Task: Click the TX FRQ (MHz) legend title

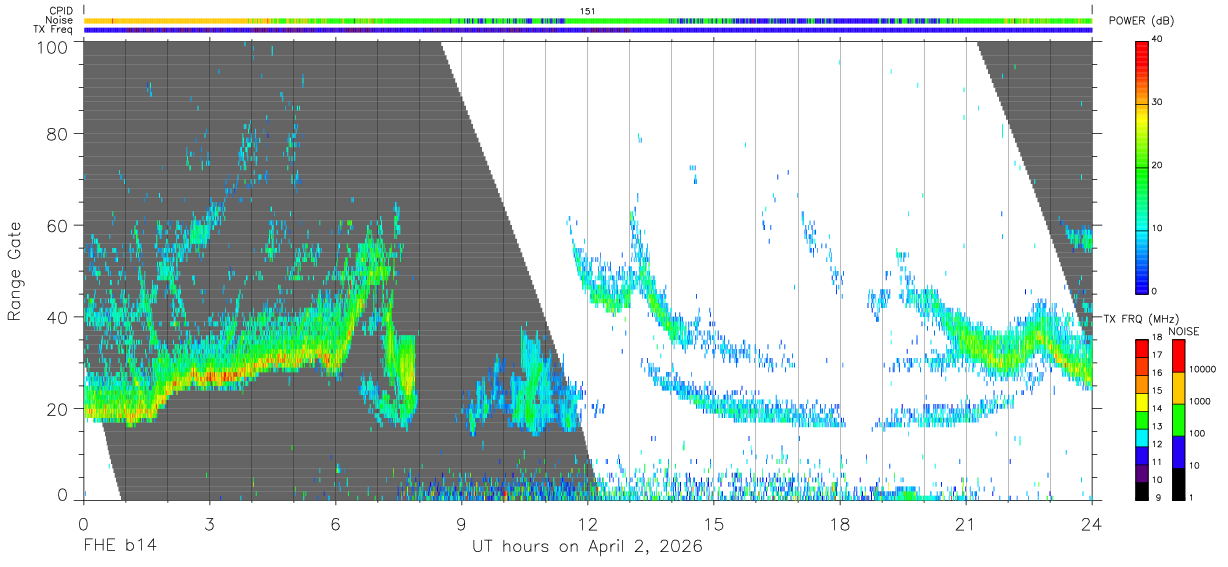Action: (x=1143, y=319)
